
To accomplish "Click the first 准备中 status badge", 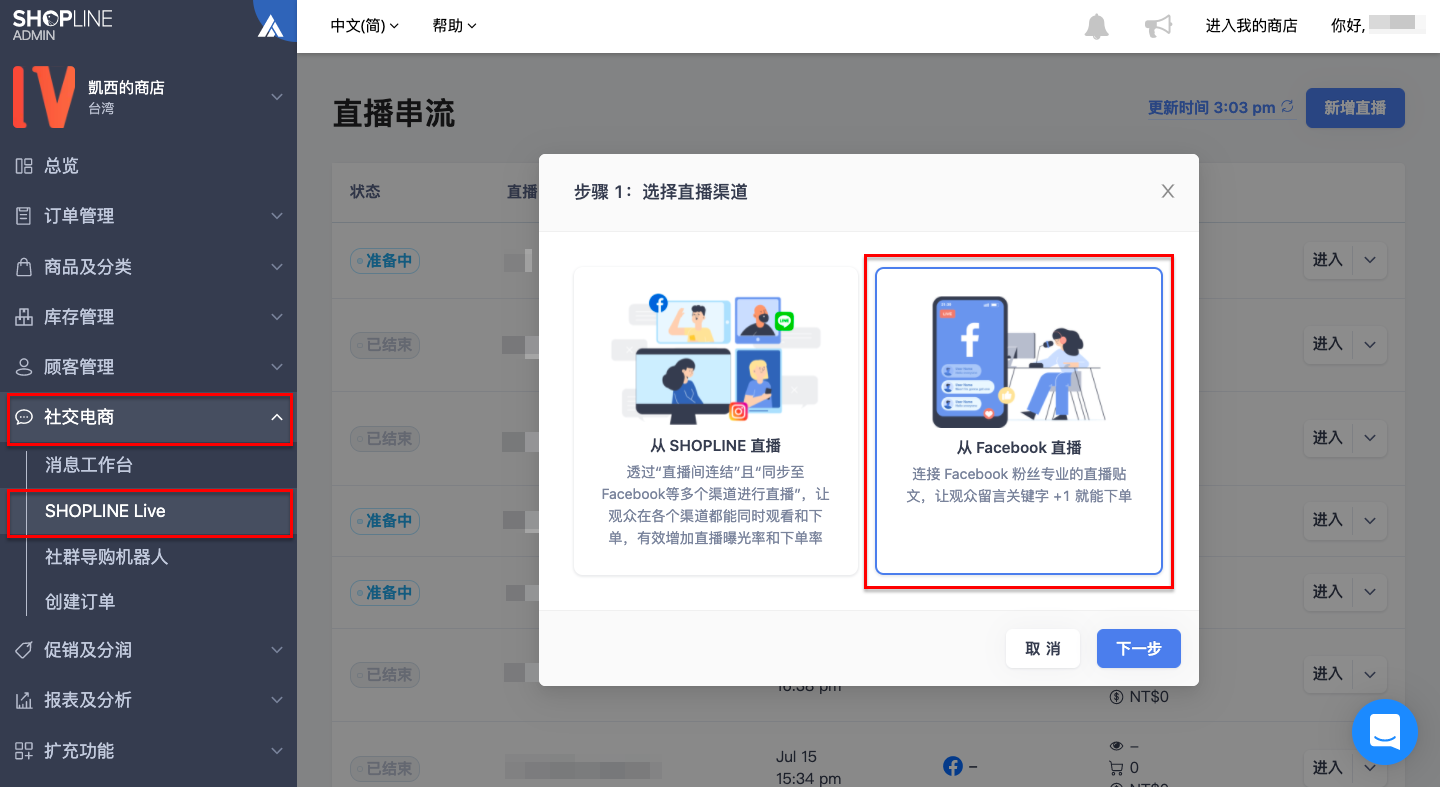I will (x=385, y=261).
